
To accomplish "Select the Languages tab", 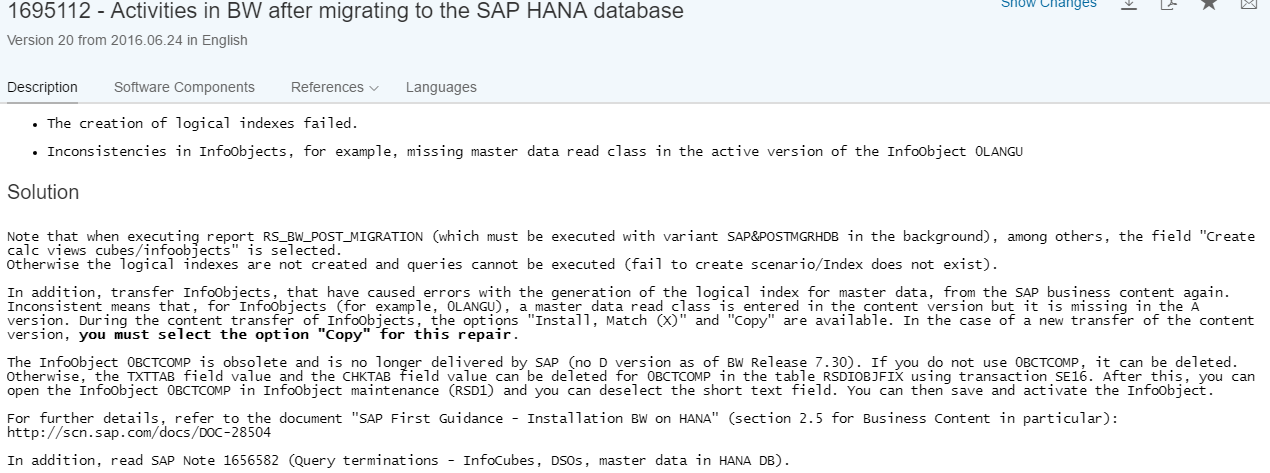I will click(x=441, y=87).
